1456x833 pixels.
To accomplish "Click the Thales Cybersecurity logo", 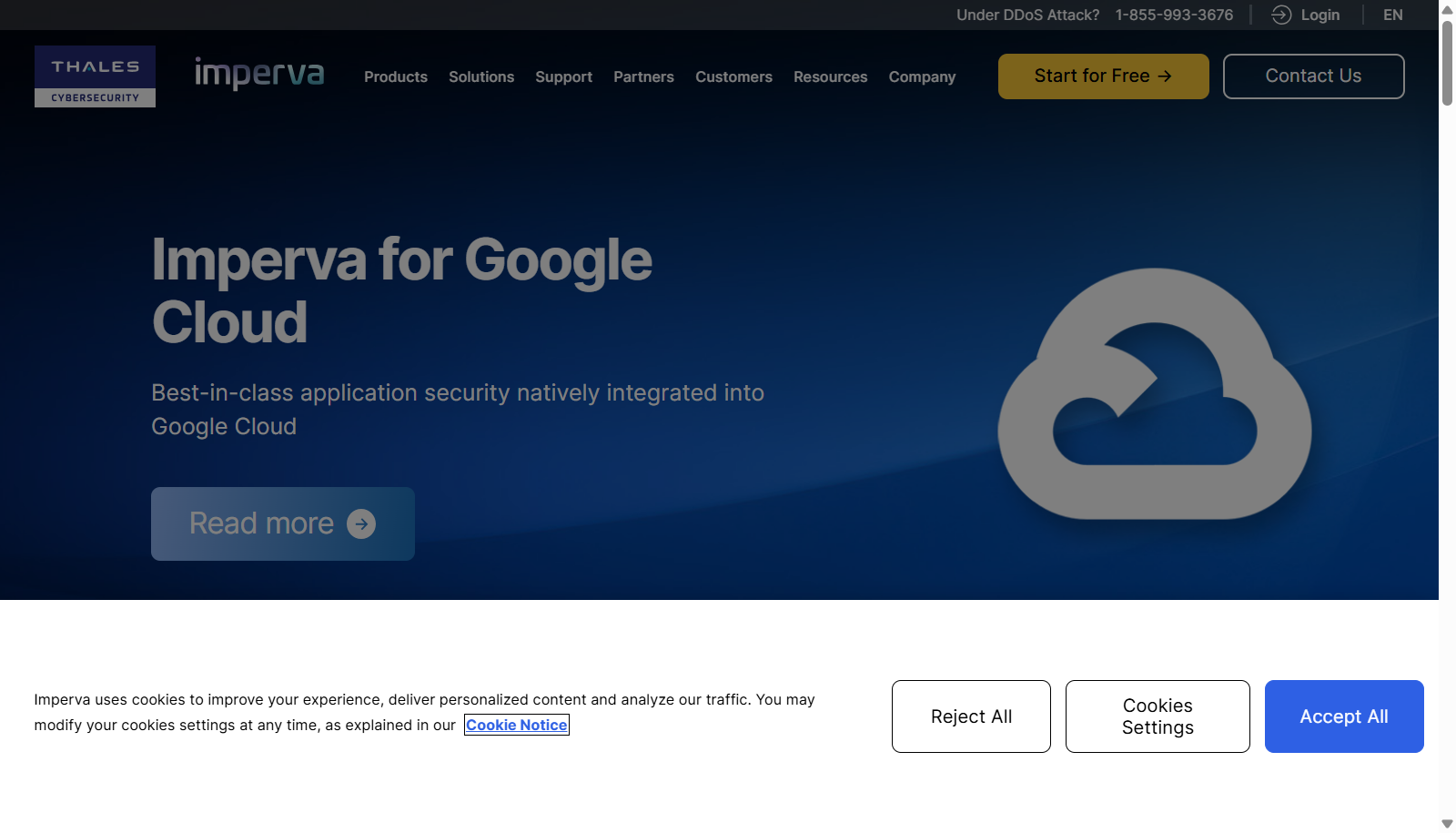I will [95, 76].
